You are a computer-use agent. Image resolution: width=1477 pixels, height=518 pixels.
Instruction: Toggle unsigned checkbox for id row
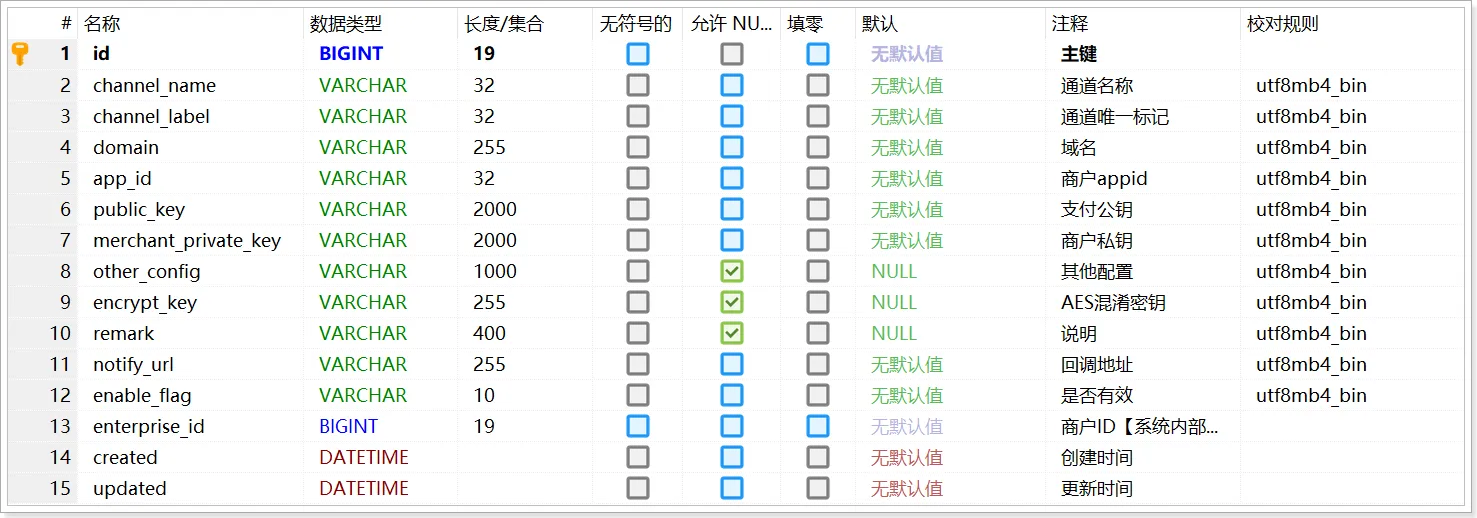[638, 54]
